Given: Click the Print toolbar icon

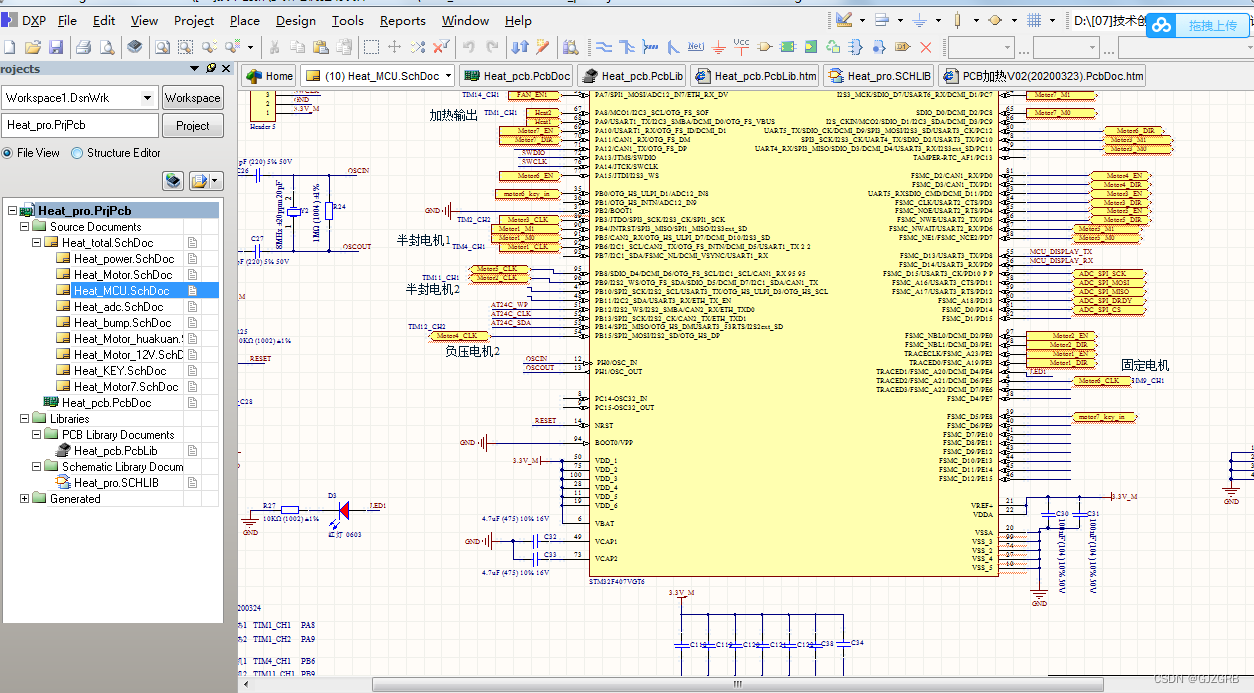Looking at the screenshot, I should [83, 47].
